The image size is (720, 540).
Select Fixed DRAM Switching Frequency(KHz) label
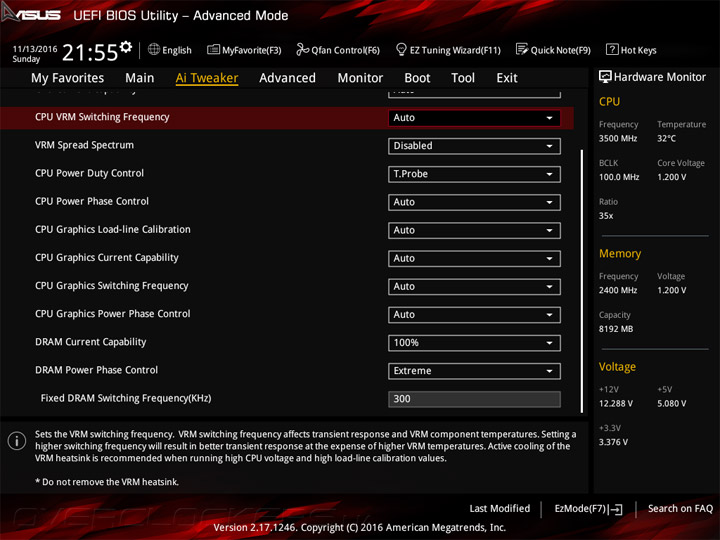[126, 398]
